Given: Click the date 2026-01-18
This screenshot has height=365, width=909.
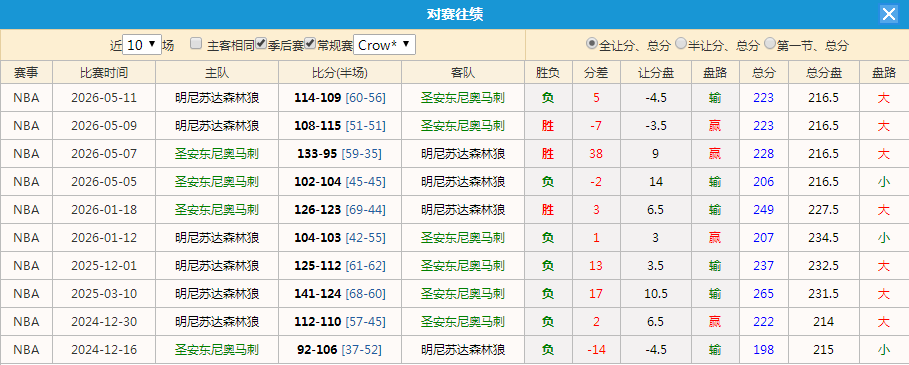Looking at the screenshot, I should [x=104, y=210].
